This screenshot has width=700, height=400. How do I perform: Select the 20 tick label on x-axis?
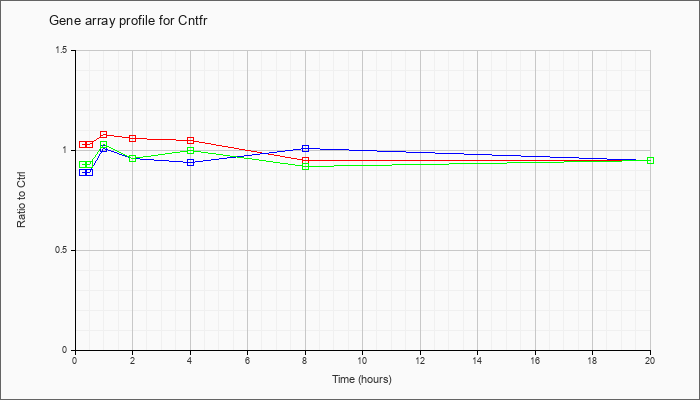pos(651,361)
